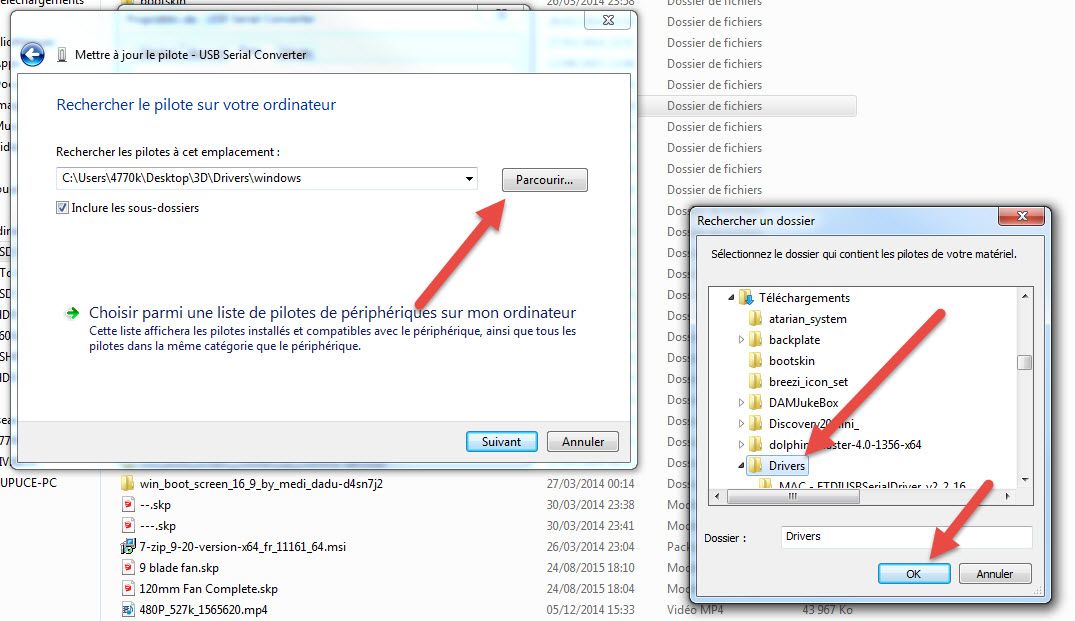
Task: Toggle Inclure les sous-dossiers checkbox
Action: (x=62, y=208)
